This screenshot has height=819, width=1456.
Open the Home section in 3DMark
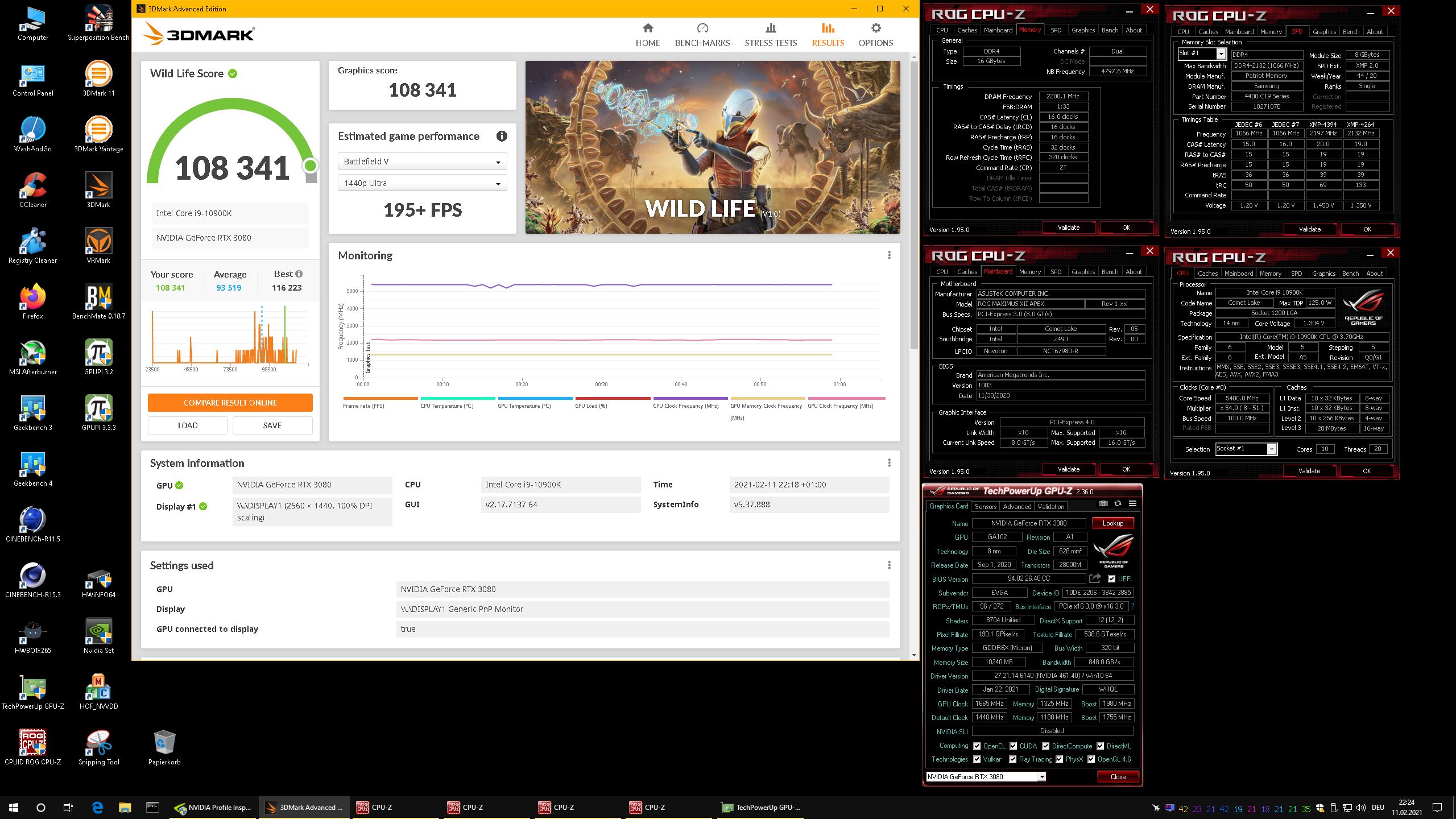(648, 35)
